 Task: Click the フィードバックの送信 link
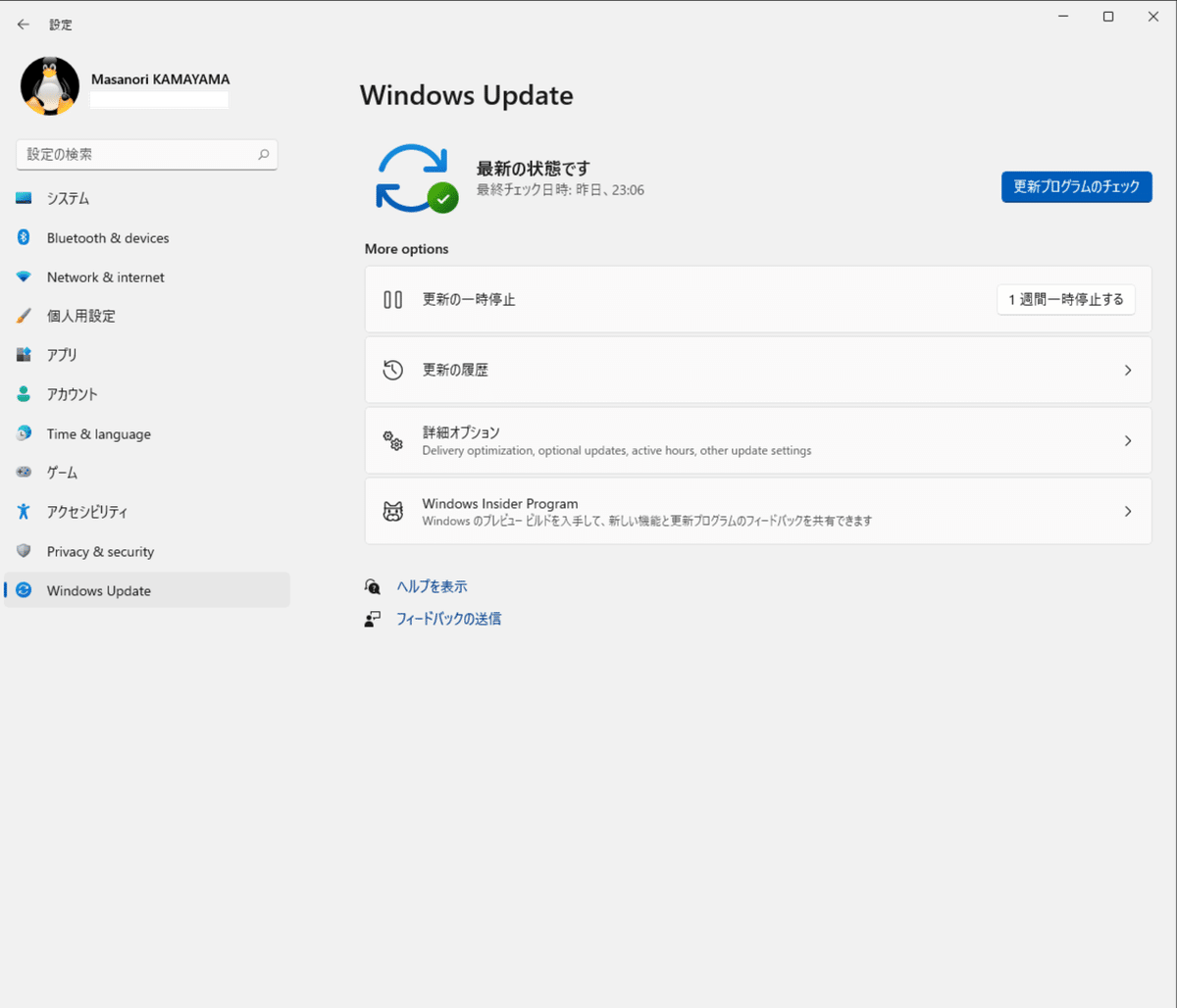point(448,619)
